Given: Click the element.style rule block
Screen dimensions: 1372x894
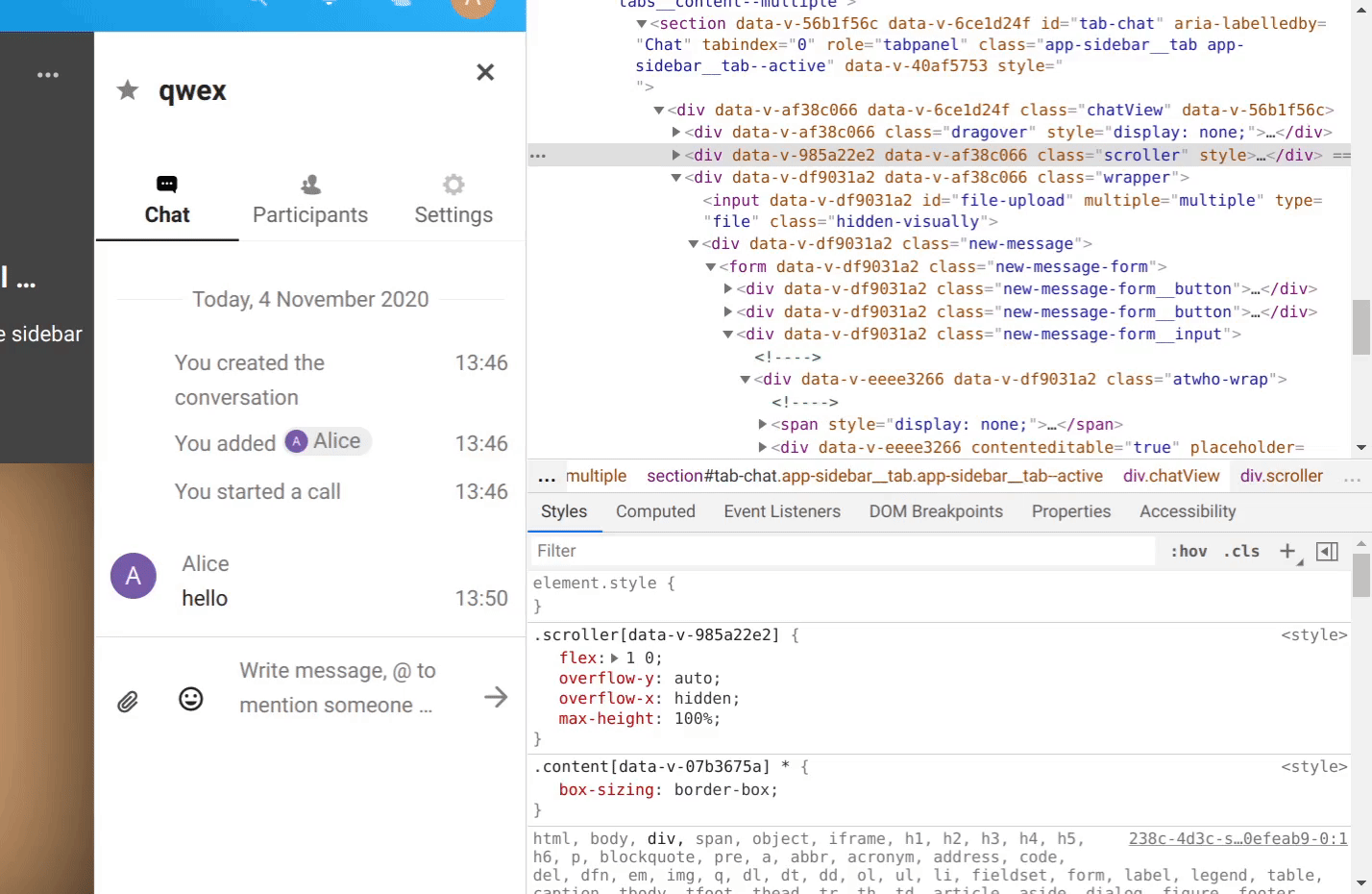Looking at the screenshot, I should pos(940,594).
